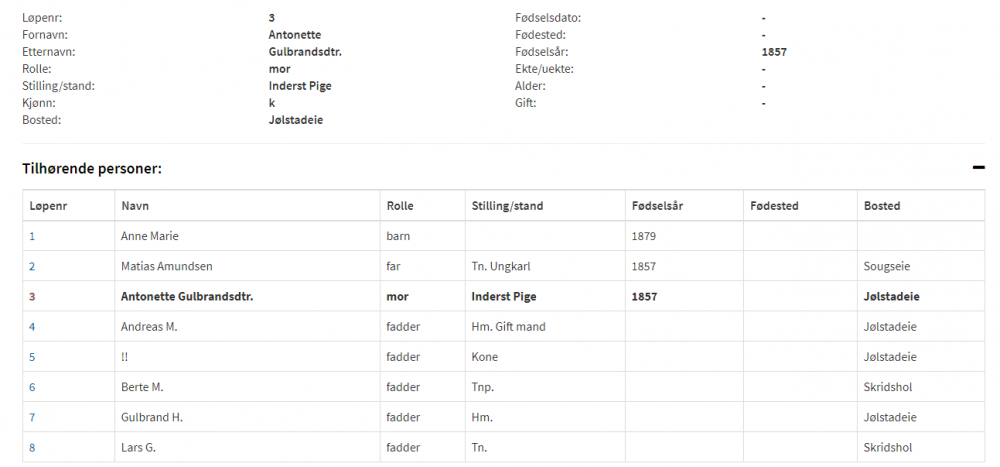Screen dimensions: 1000x467
Task: Open person link number 7
Action: (32, 417)
